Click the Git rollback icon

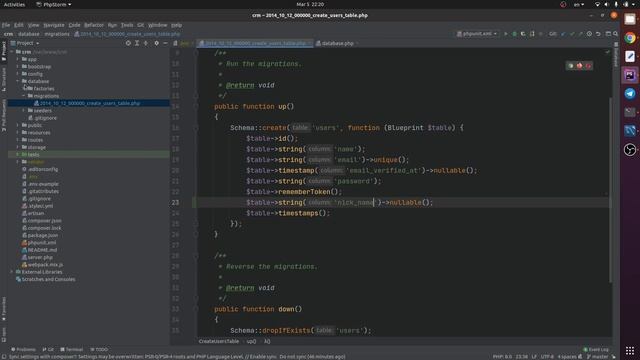[598, 34]
